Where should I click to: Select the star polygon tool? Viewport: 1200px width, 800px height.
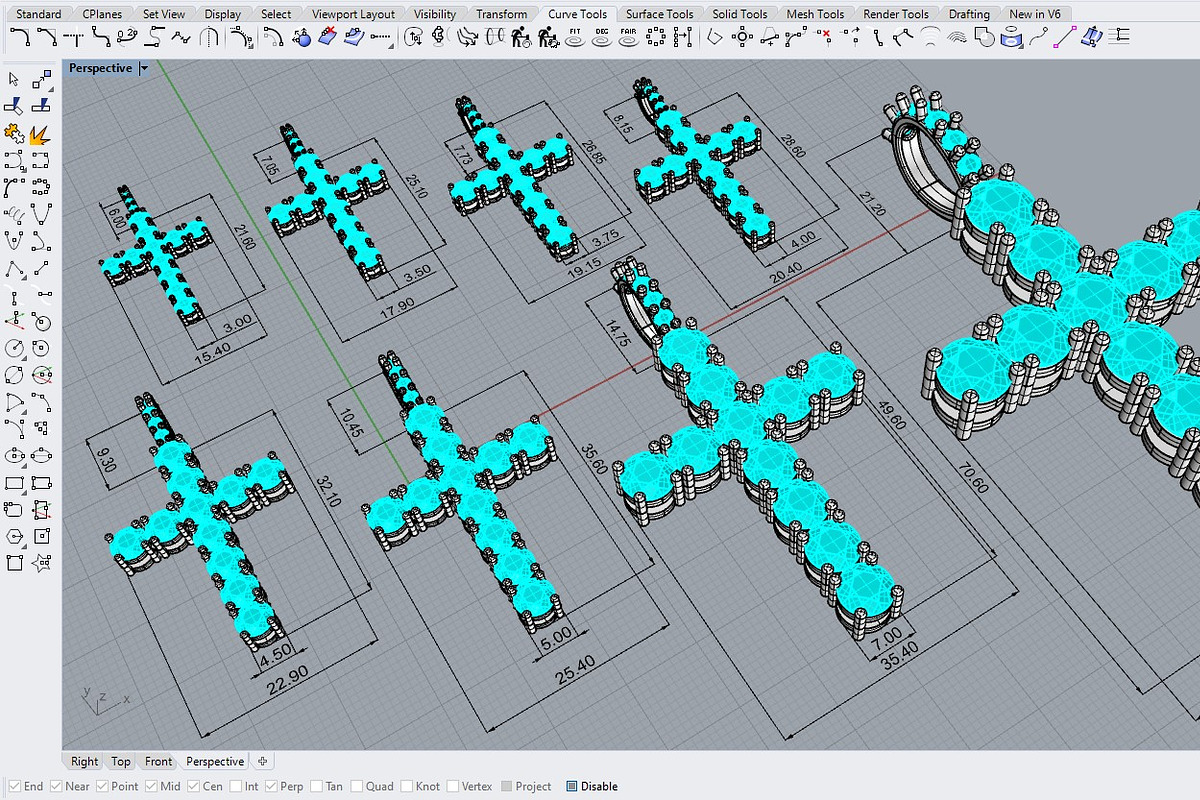[x=42, y=563]
